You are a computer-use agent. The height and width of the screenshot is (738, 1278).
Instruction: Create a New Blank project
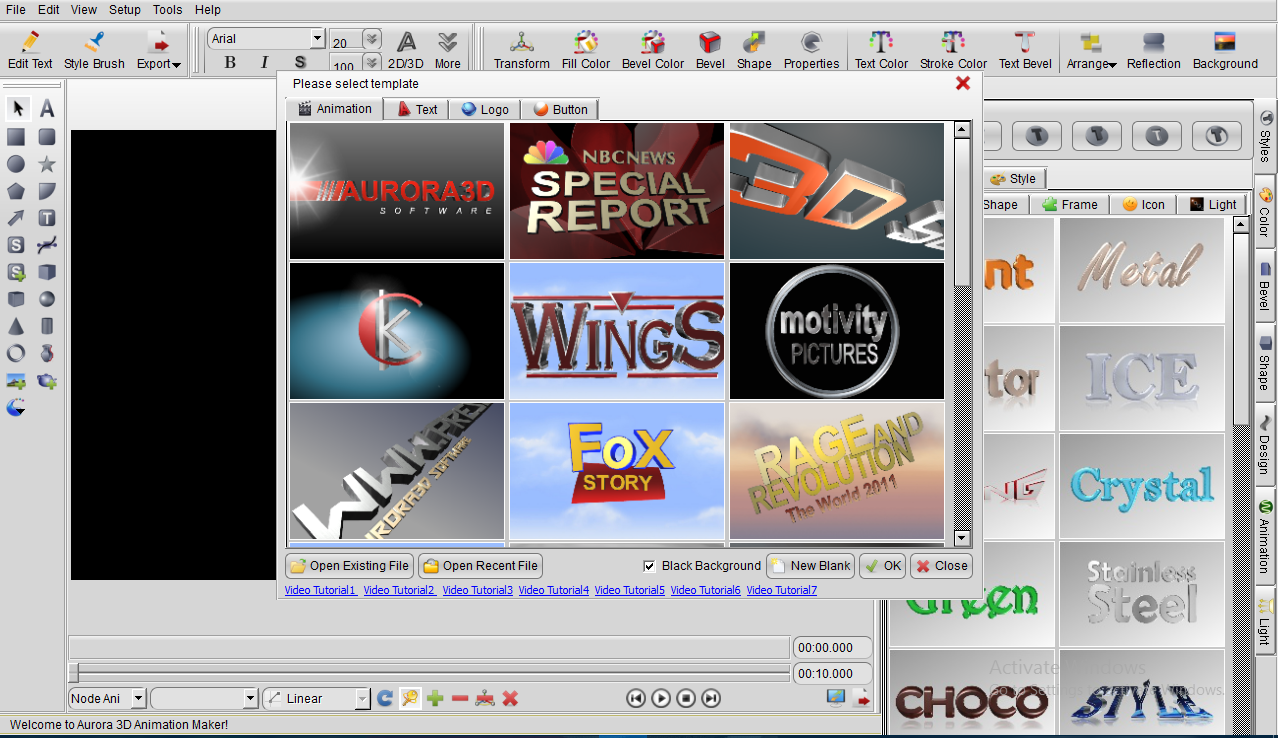(x=810, y=566)
